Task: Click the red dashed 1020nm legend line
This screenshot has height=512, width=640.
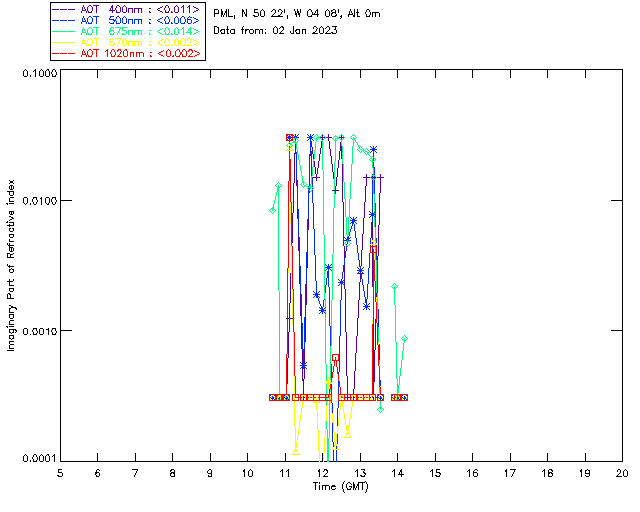Action: pos(64,54)
